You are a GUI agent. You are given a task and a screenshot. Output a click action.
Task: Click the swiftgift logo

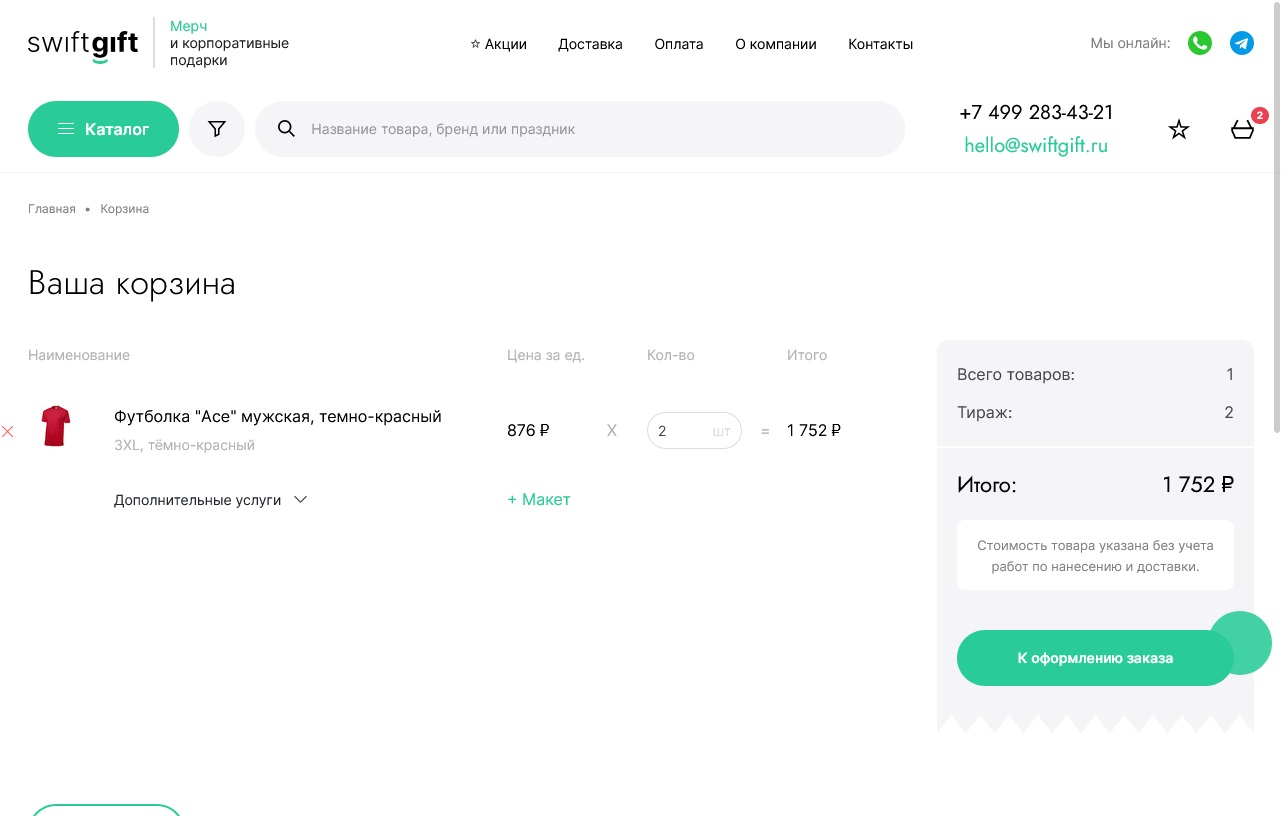[x=83, y=44]
